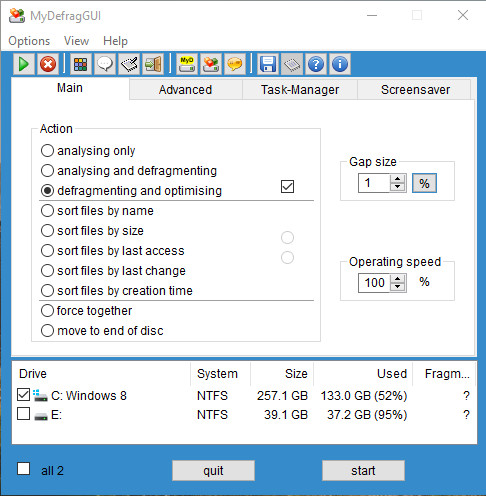Image resolution: width=486 pixels, height=496 pixels.
Task: Toggle the Gap size % unit button
Action: click(424, 183)
